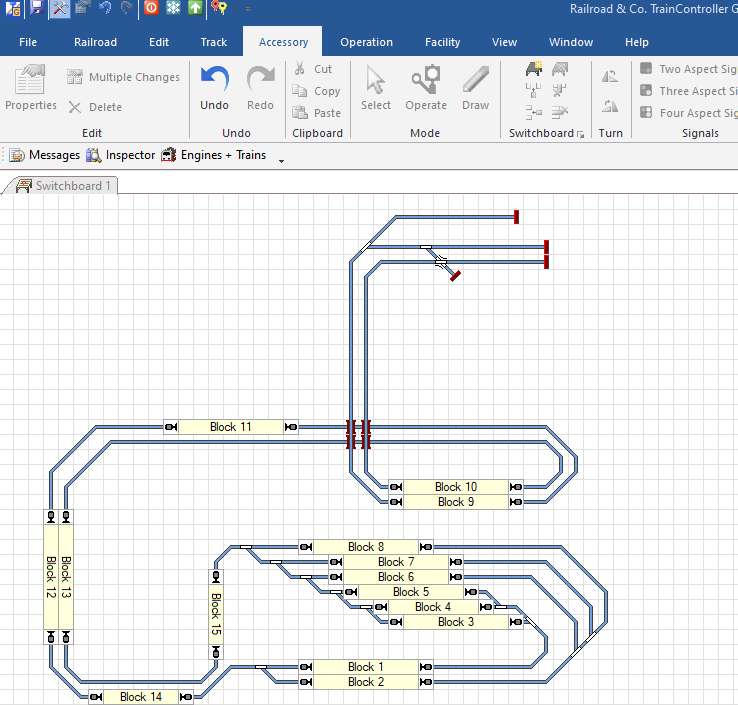Switch to the Operation ribbon tab
This screenshot has width=738, height=705.
tap(366, 42)
